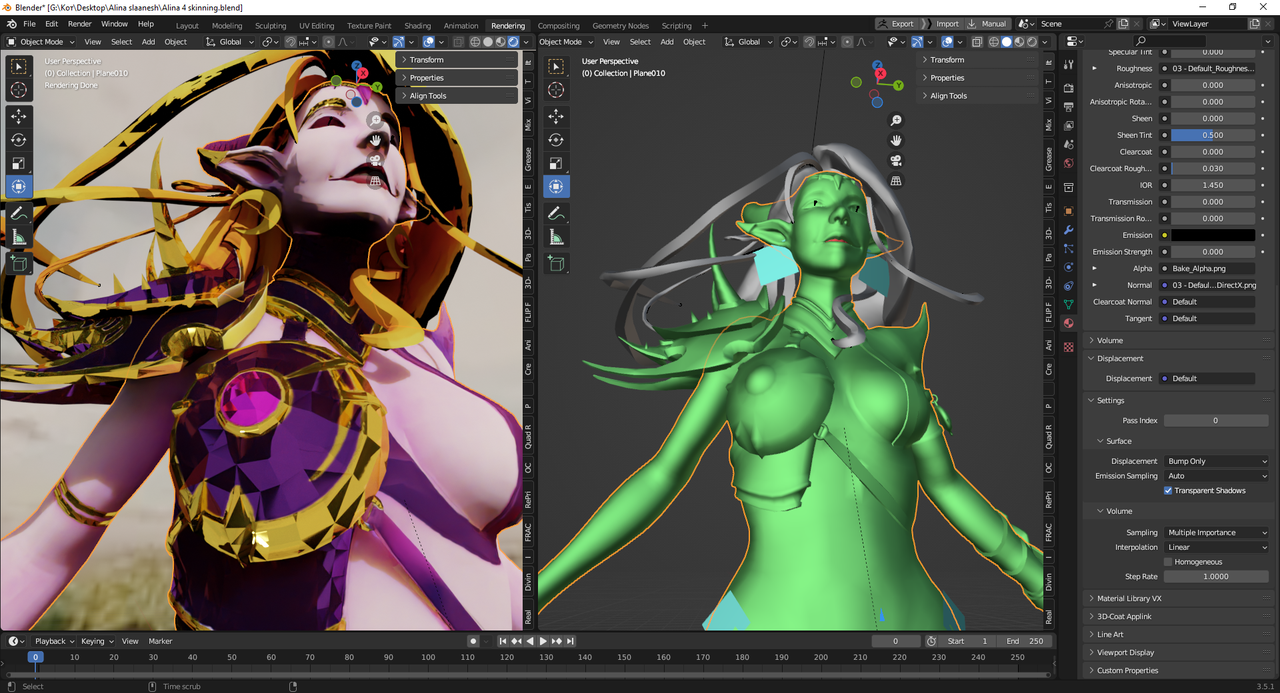
Task: Select the Annotate tool in left viewport
Action: click(18, 213)
